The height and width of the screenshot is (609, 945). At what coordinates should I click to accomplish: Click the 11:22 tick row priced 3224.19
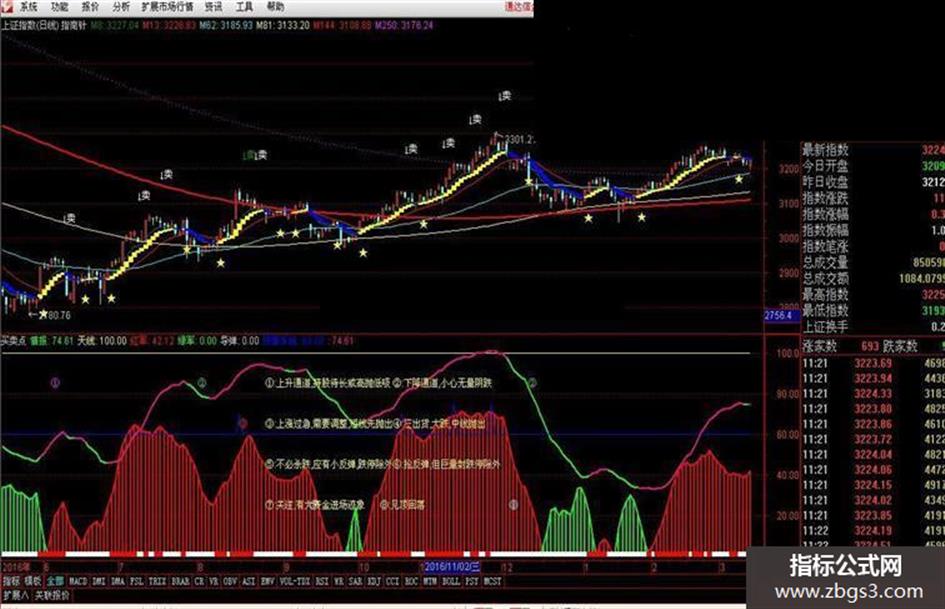[x=873, y=531]
